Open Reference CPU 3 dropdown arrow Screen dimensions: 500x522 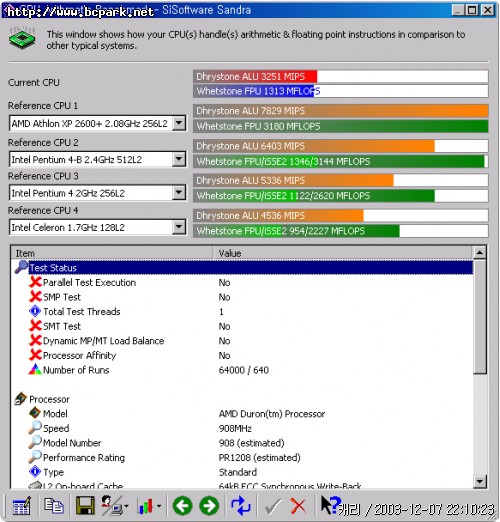point(179,193)
